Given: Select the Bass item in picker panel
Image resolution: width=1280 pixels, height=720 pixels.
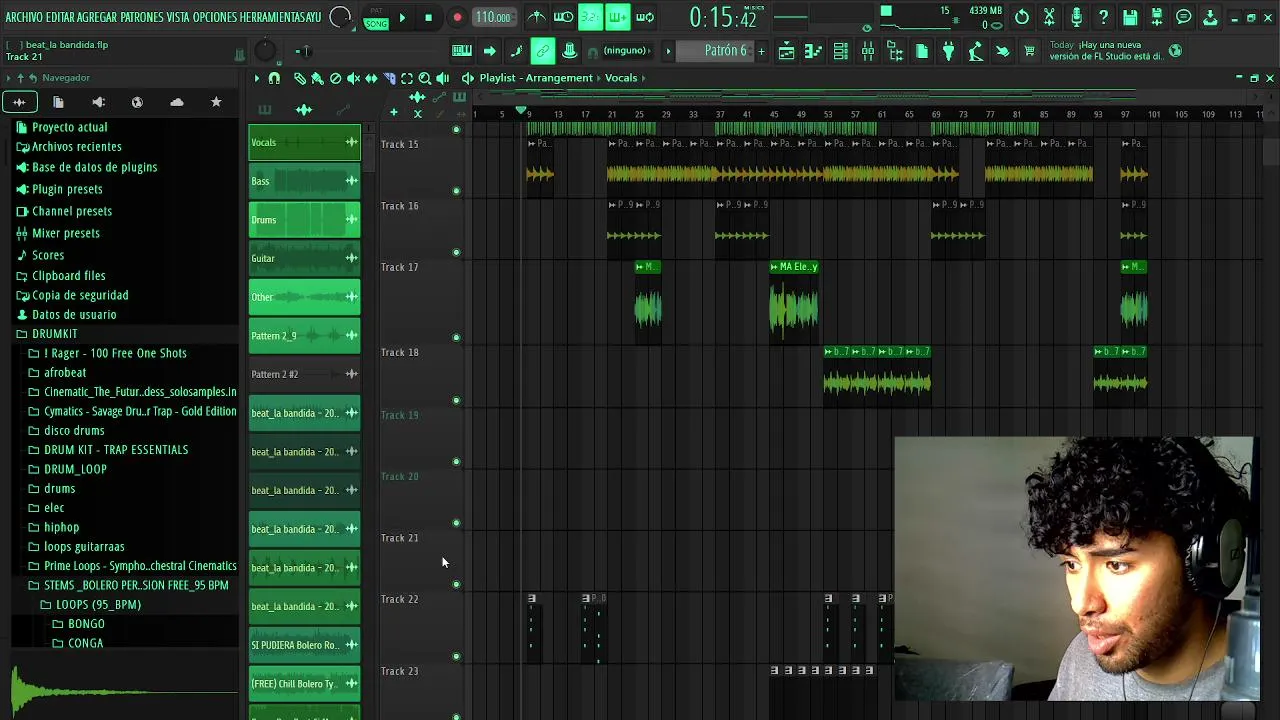Looking at the screenshot, I should point(304,181).
